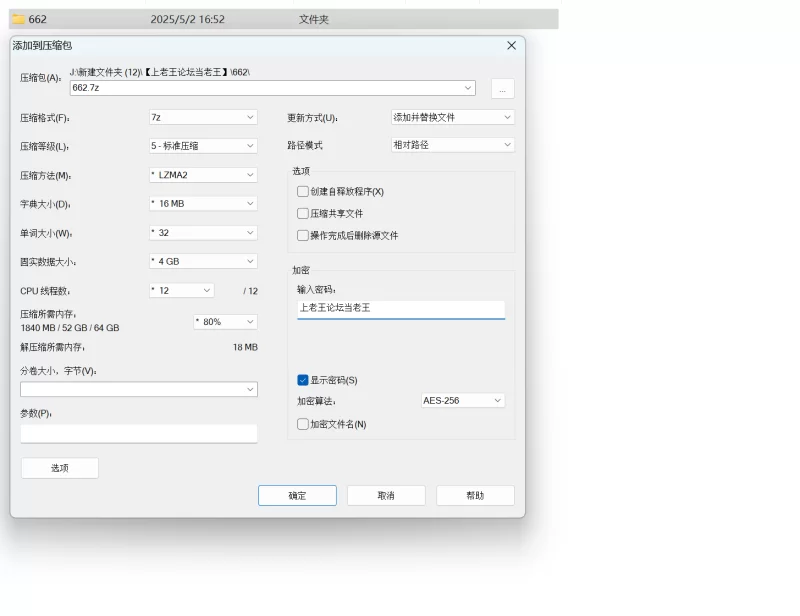Open the 单词大小 dropdown showing 32
The height and width of the screenshot is (616, 800).
pyautogui.click(x=203, y=233)
